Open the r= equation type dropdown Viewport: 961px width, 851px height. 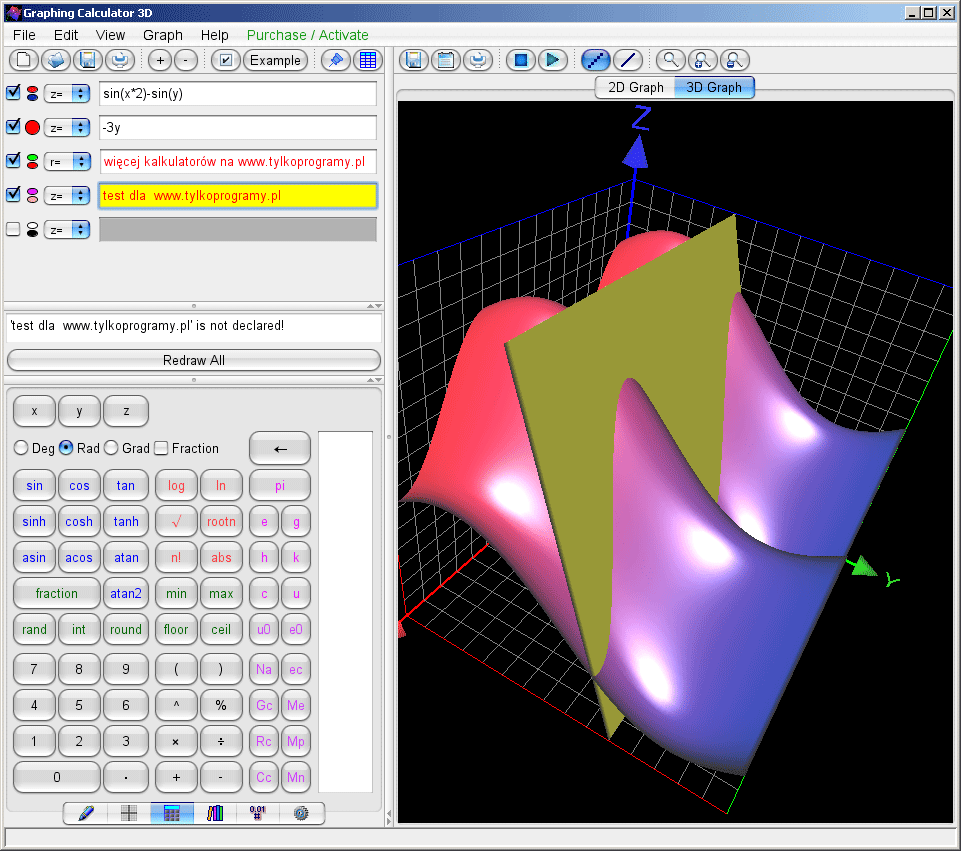67,161
